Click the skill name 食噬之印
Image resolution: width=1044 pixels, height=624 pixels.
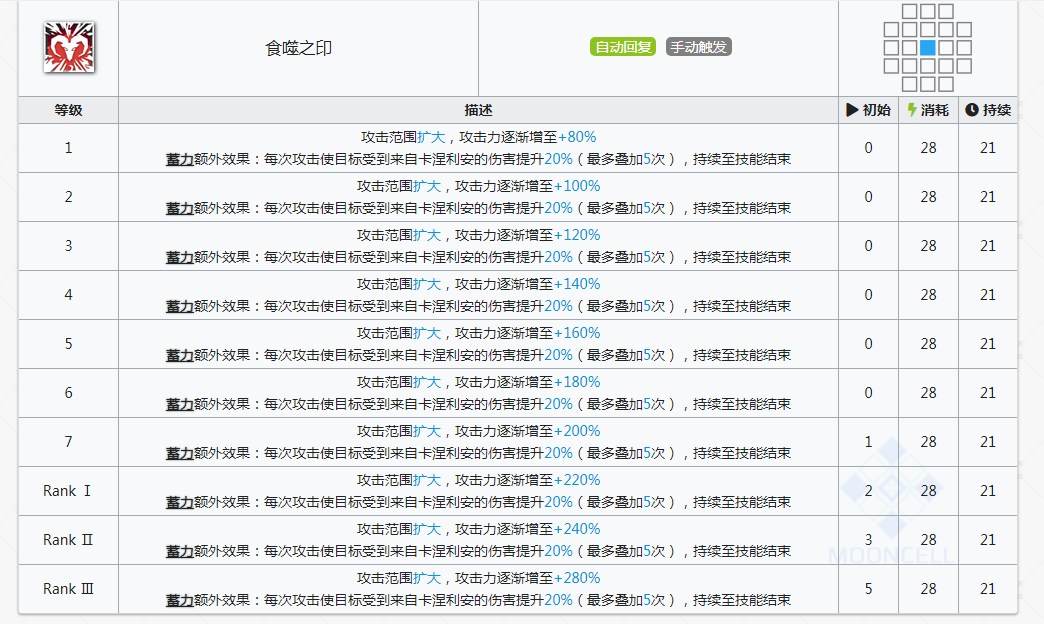[x=298, y=48]
